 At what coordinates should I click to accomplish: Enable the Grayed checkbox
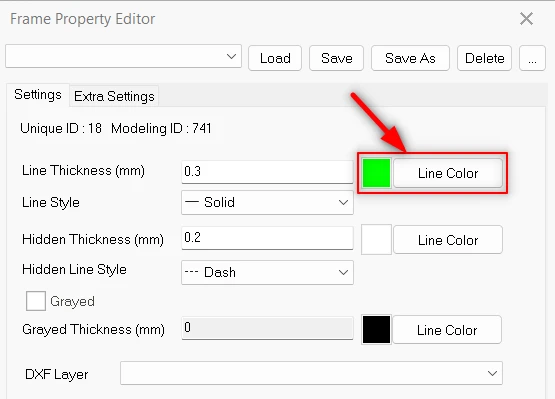(x=36, y=301)
